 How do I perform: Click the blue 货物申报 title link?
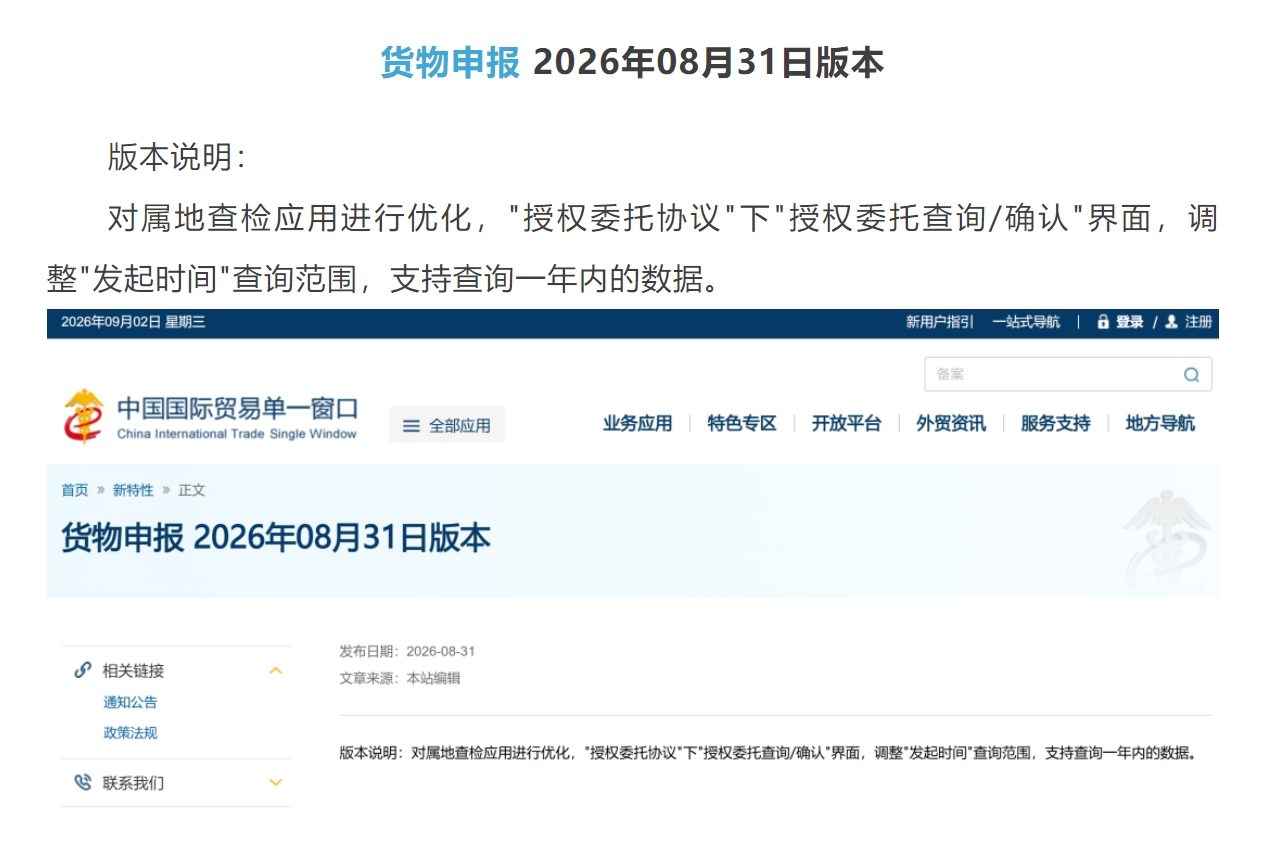(x=450, y=63)
